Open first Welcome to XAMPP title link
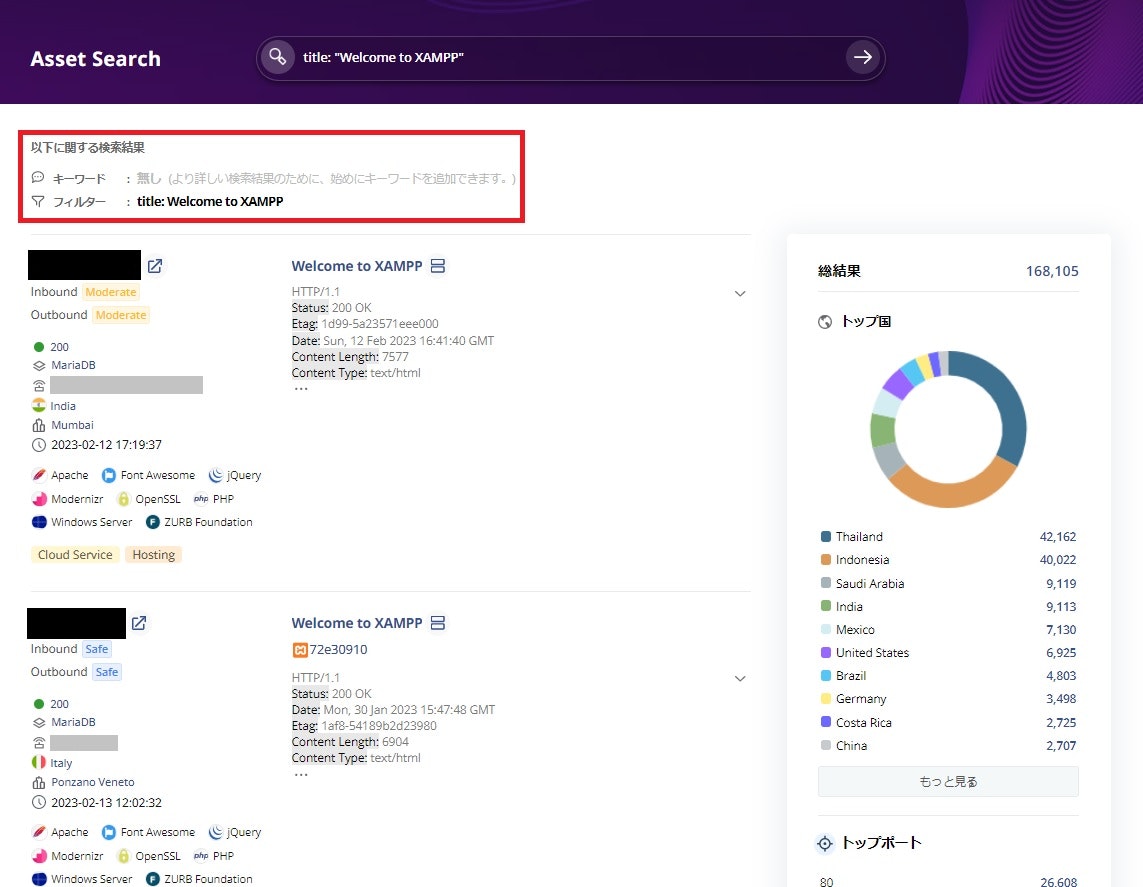The image size is (1143, 887). tap(356, 266)
